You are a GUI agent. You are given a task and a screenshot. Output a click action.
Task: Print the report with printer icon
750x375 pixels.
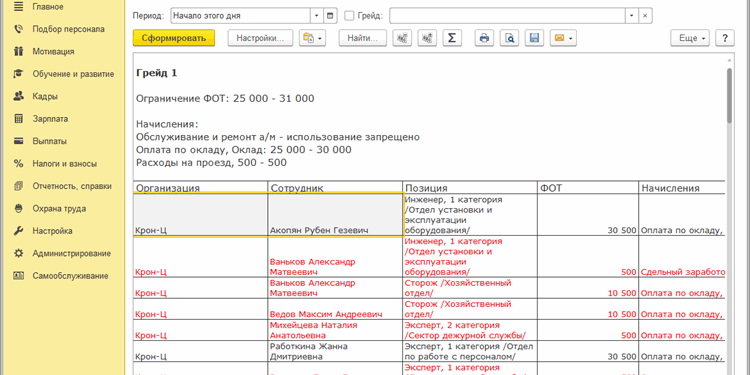(x=485, y=38)
